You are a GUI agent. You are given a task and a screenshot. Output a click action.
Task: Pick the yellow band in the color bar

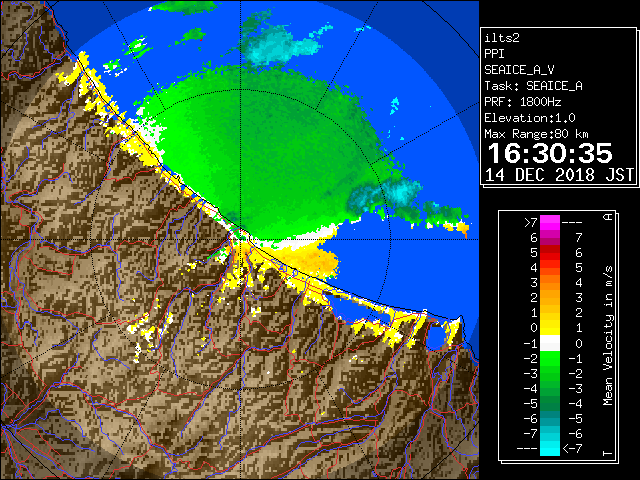pyautogui.click(x=550, y=328)
